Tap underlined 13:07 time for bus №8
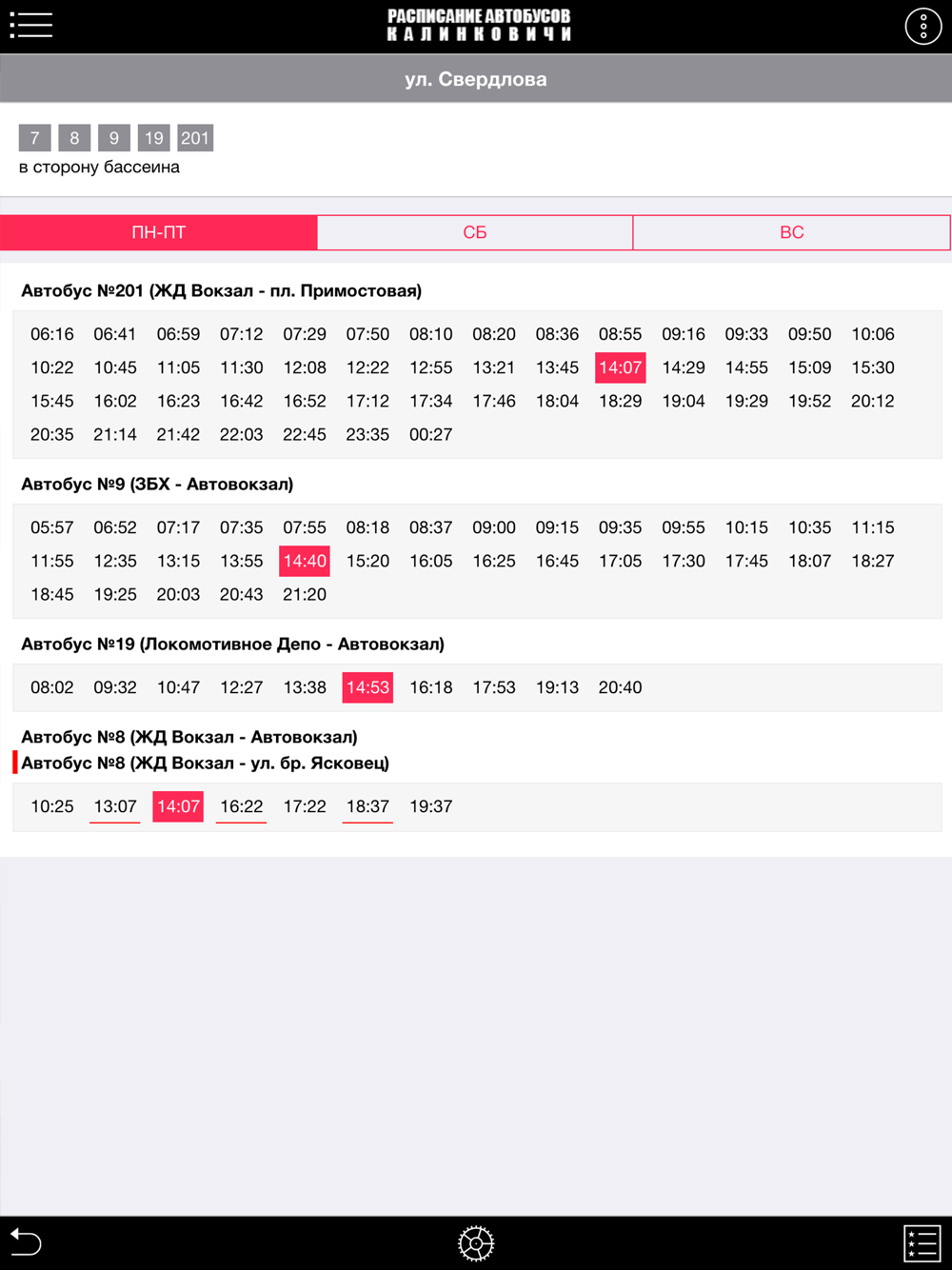This screenshot has height=1270, width=952. pos(115,806)
